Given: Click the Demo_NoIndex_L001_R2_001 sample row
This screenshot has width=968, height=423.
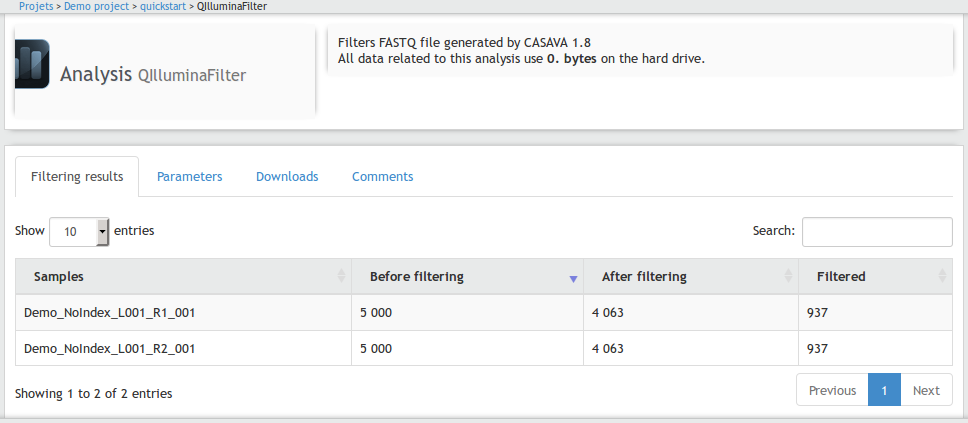Looking at the screenshot, I should pyautogui.click(x=109, y=349).
